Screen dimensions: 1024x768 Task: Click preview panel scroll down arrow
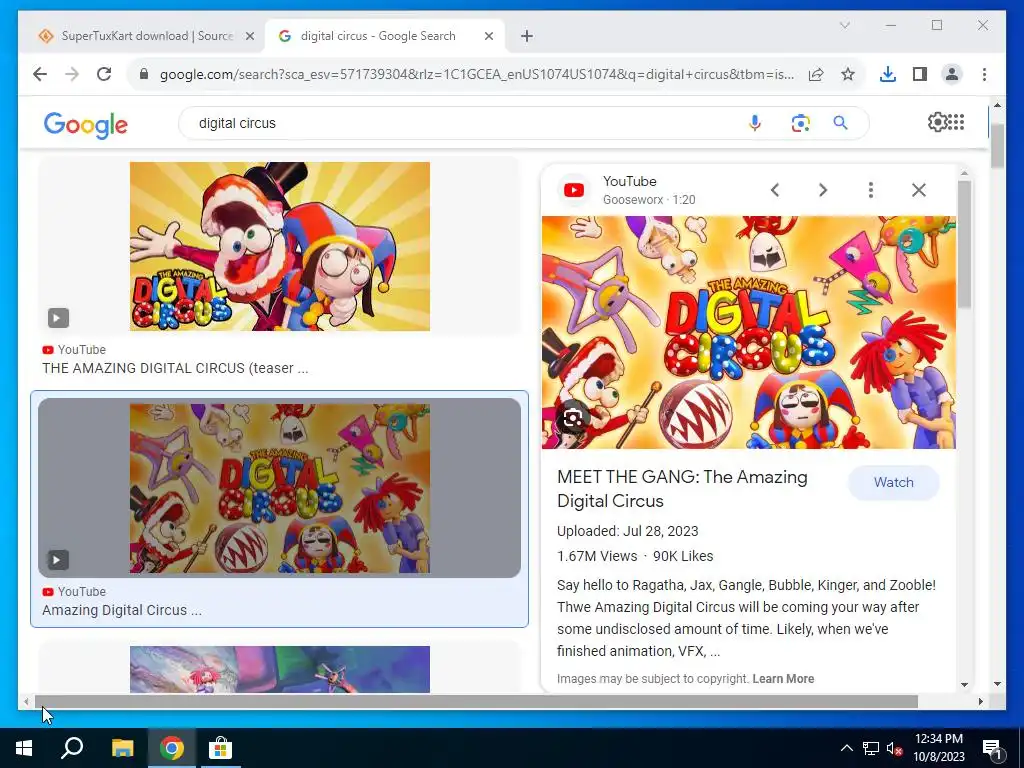tap(964, 684)
